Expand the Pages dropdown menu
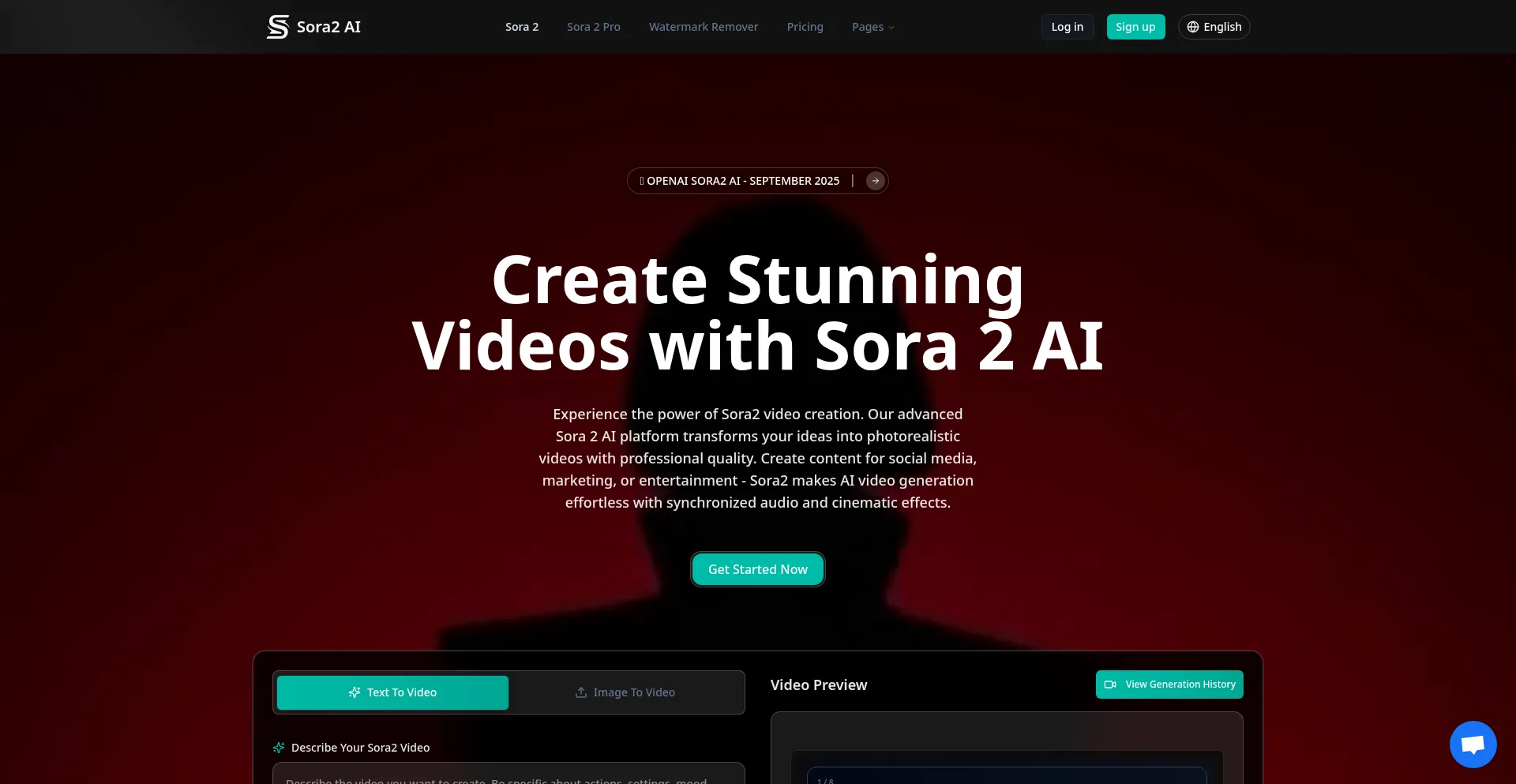 (x=872, y=27)
